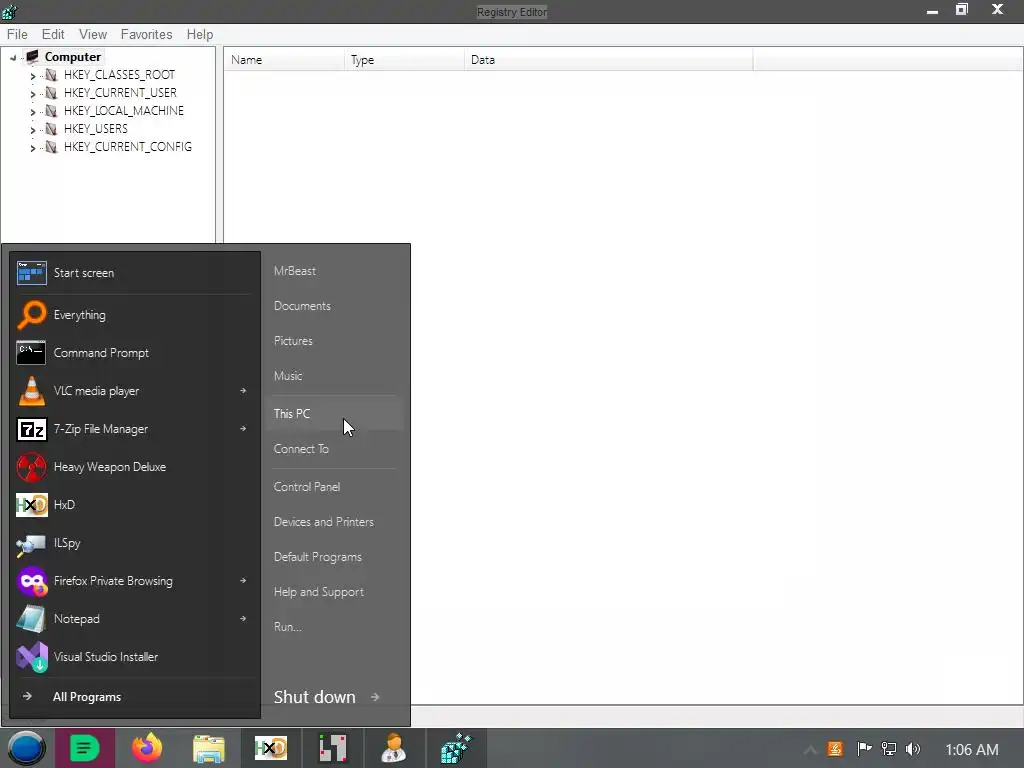Open person-figure app on taskbar
Screen dimensions: 1024x768
pos(394,748)
